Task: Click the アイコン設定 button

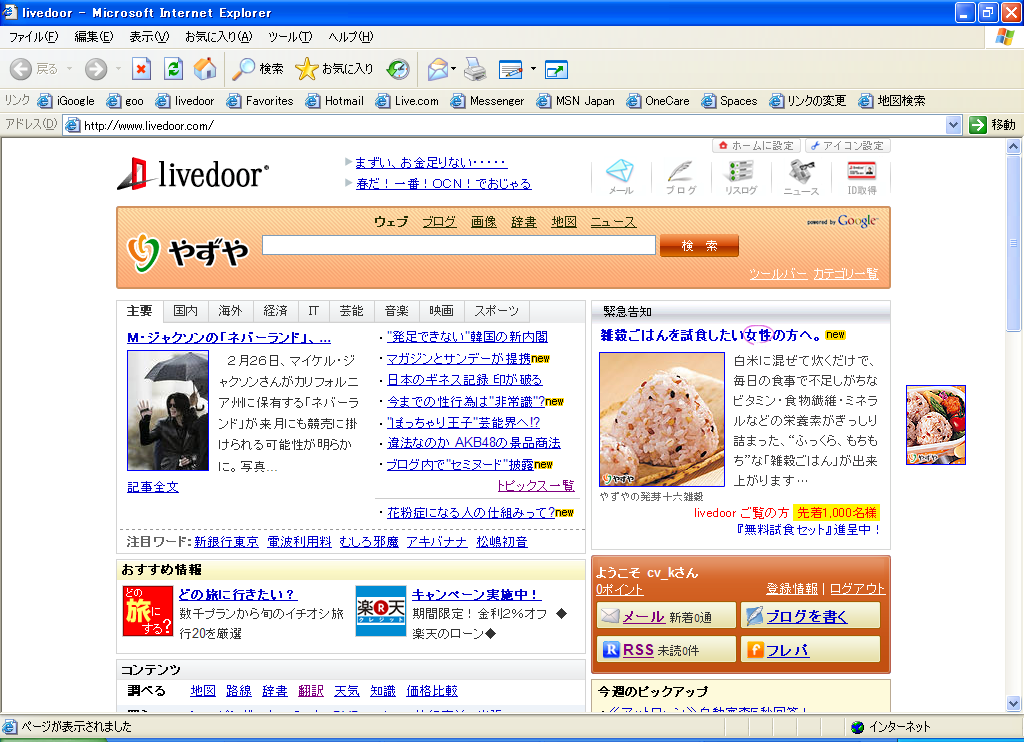Action: [847, 146]
